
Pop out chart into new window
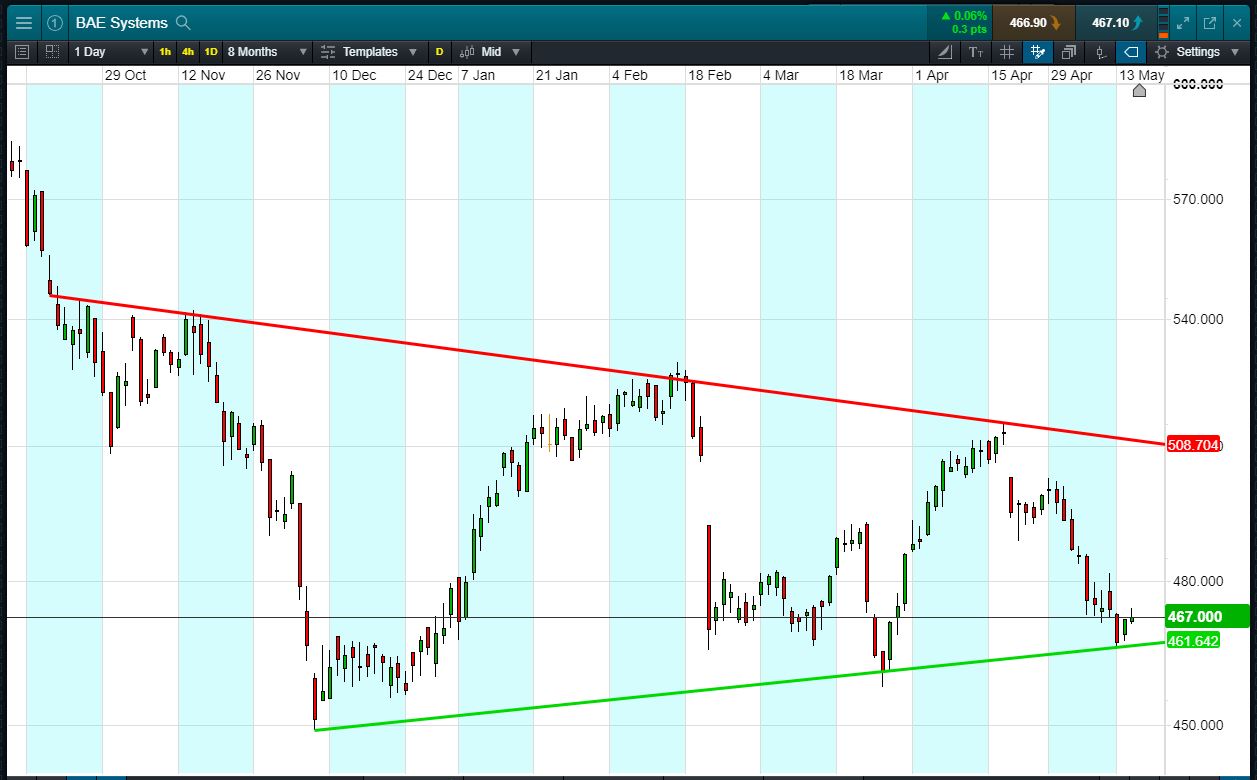(x=1209, y=22)
